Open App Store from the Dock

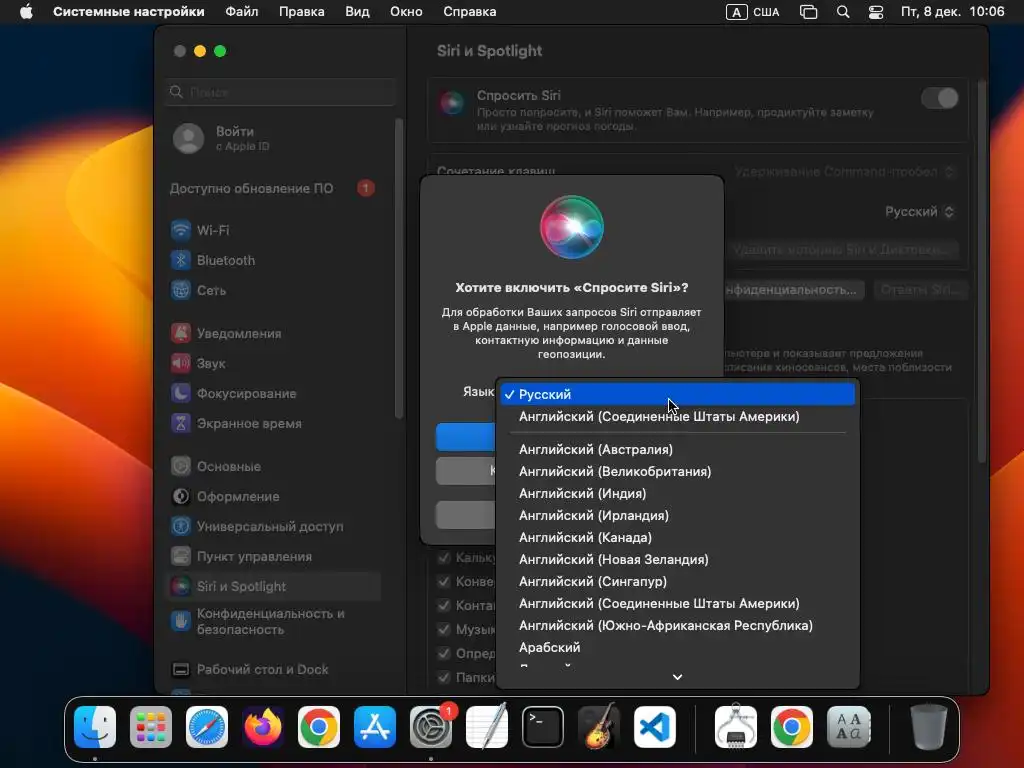[x=375, y=727]
